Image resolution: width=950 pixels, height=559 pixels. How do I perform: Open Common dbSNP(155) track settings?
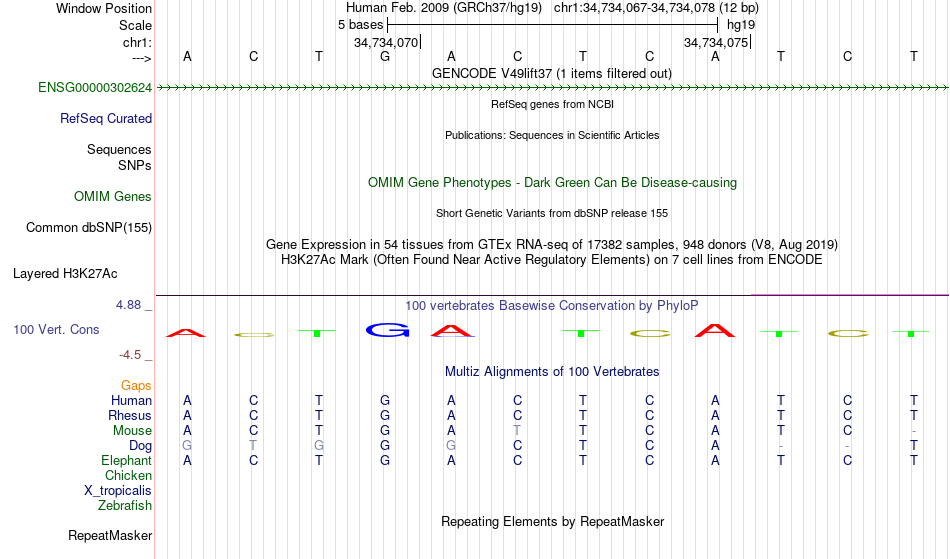[88, 228]
